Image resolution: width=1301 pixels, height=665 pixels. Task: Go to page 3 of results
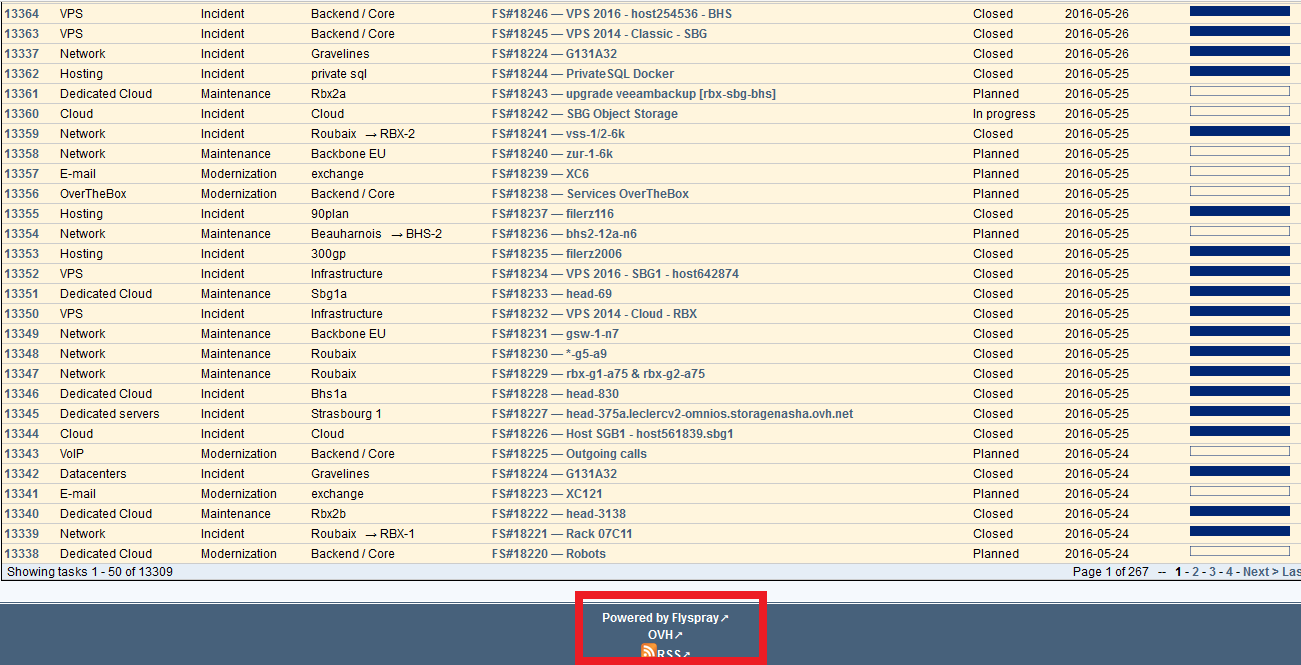[1212, 572]
